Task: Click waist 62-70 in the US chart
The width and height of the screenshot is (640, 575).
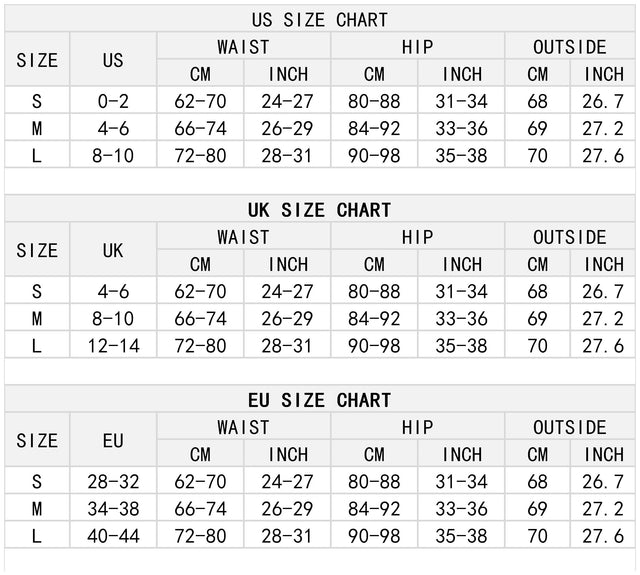Action: pos(200,101)
